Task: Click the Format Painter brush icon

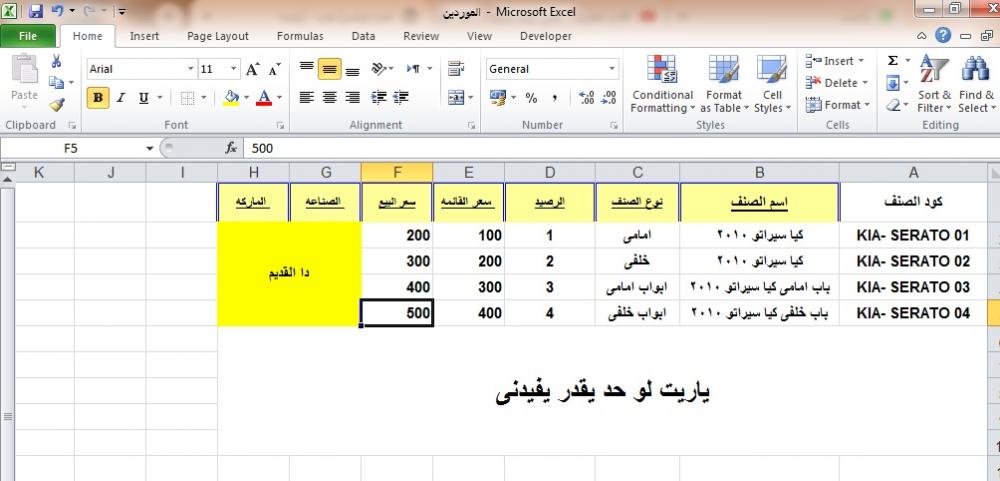Action: 57,105
